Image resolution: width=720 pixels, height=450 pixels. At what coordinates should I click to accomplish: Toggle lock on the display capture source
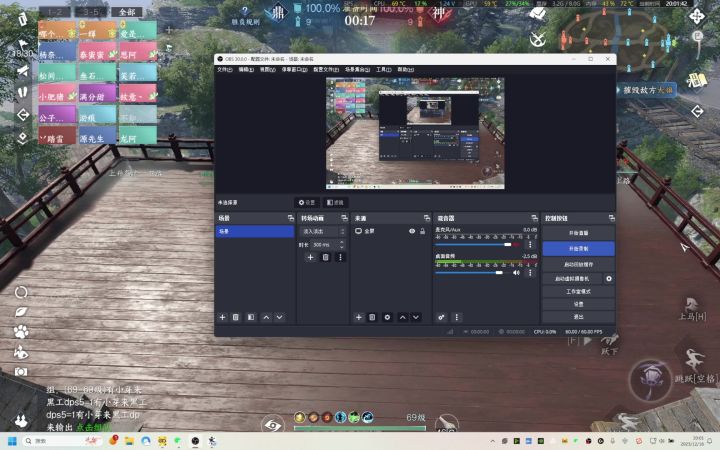[422, 231]
